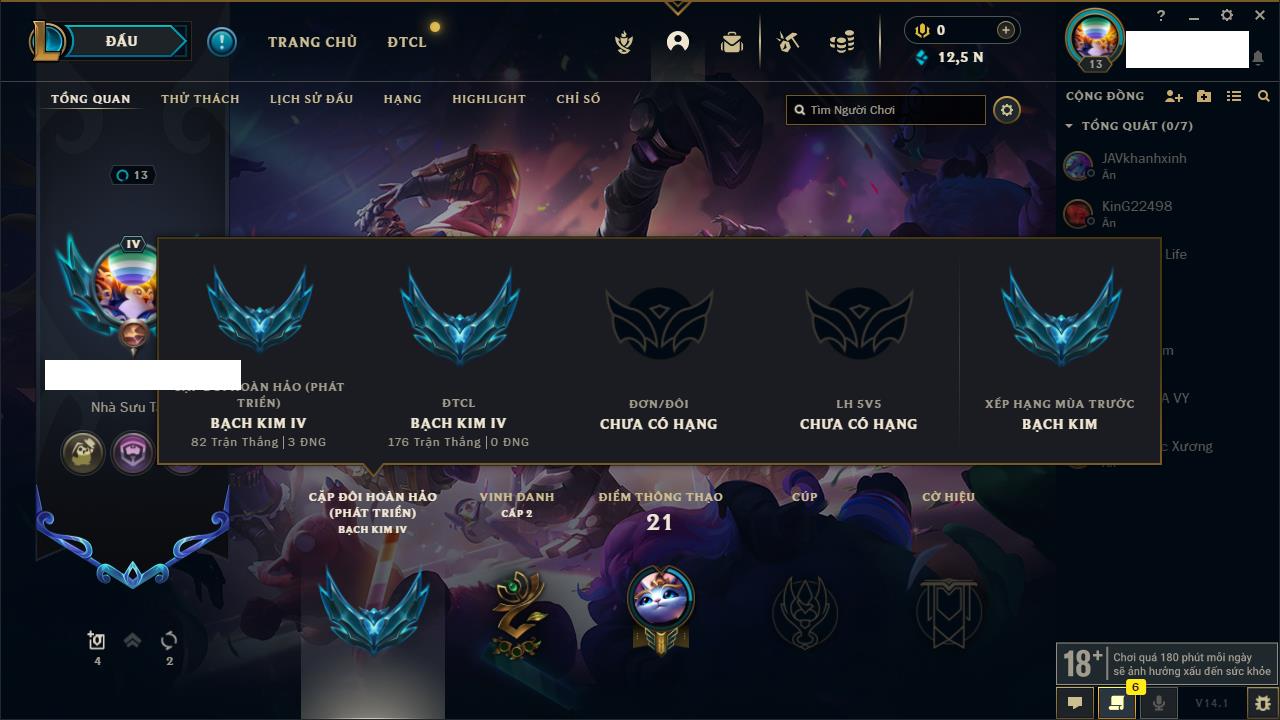Image resolution: width=1280 pixels, height=720 pixels.
Task: Open the Profile icon in top navigation
Action: (x=678, y=42)
